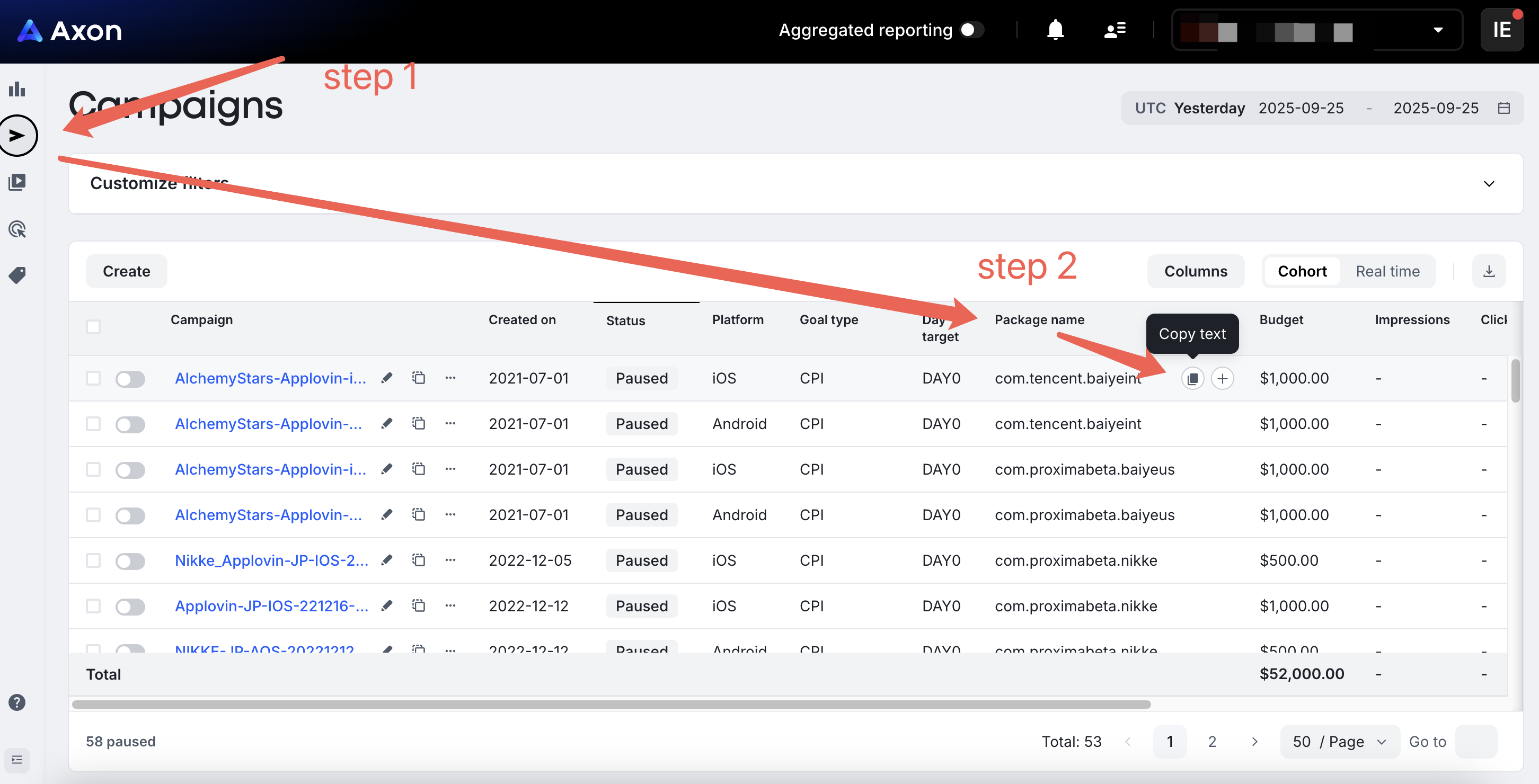Click the Create button
1539x784 pixels.
point(126,272)
